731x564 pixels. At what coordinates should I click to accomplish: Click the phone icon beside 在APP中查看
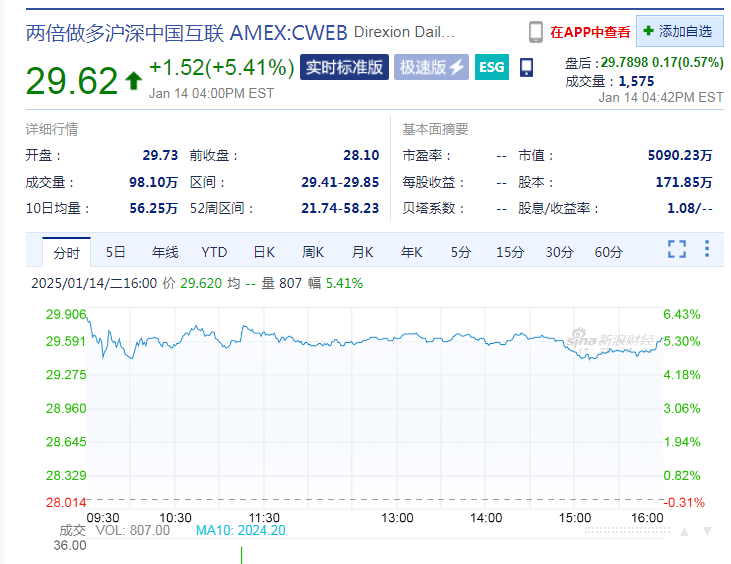(x=536, y=32)
